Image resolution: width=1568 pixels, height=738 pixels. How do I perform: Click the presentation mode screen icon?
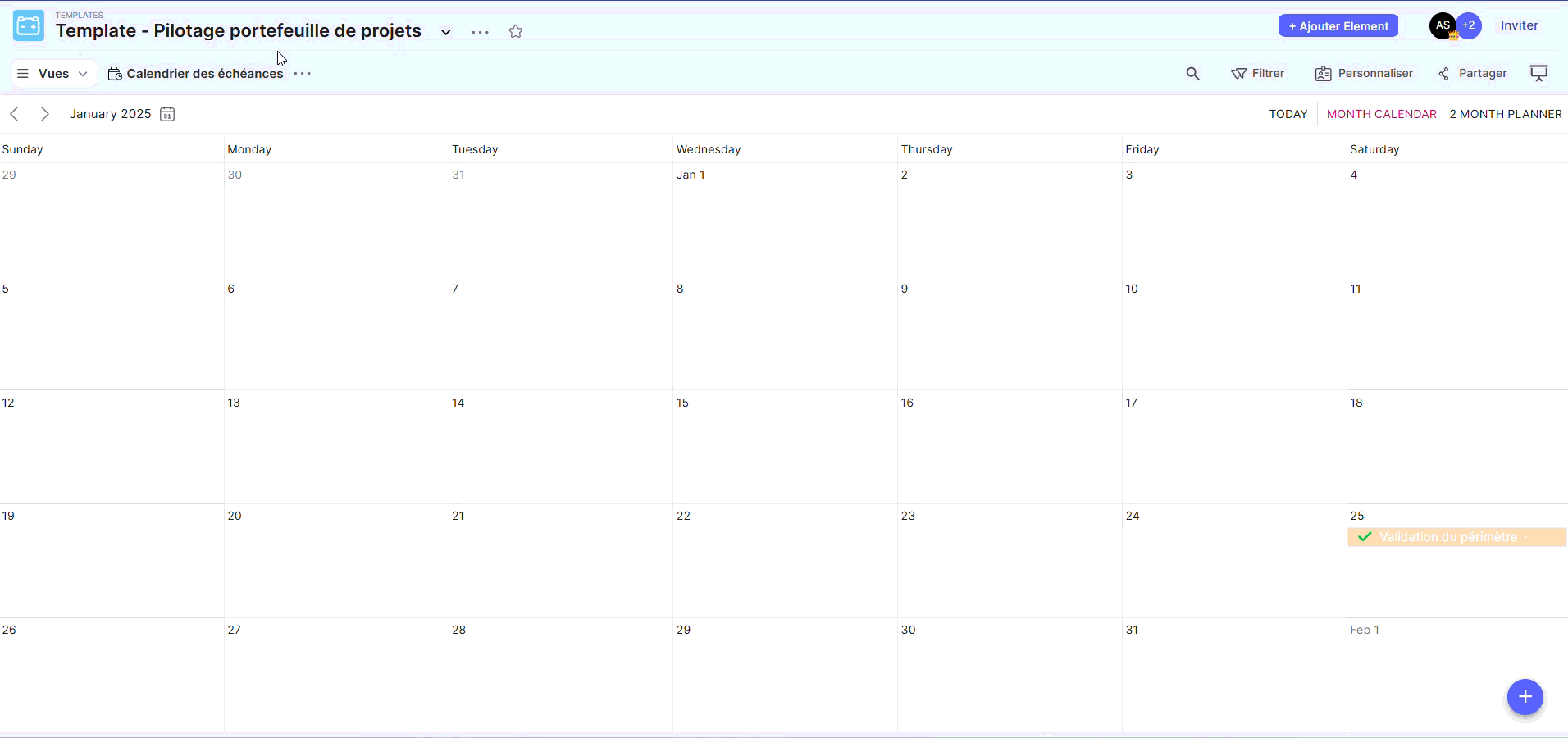pyautogui.click(x=1538, y=74)
